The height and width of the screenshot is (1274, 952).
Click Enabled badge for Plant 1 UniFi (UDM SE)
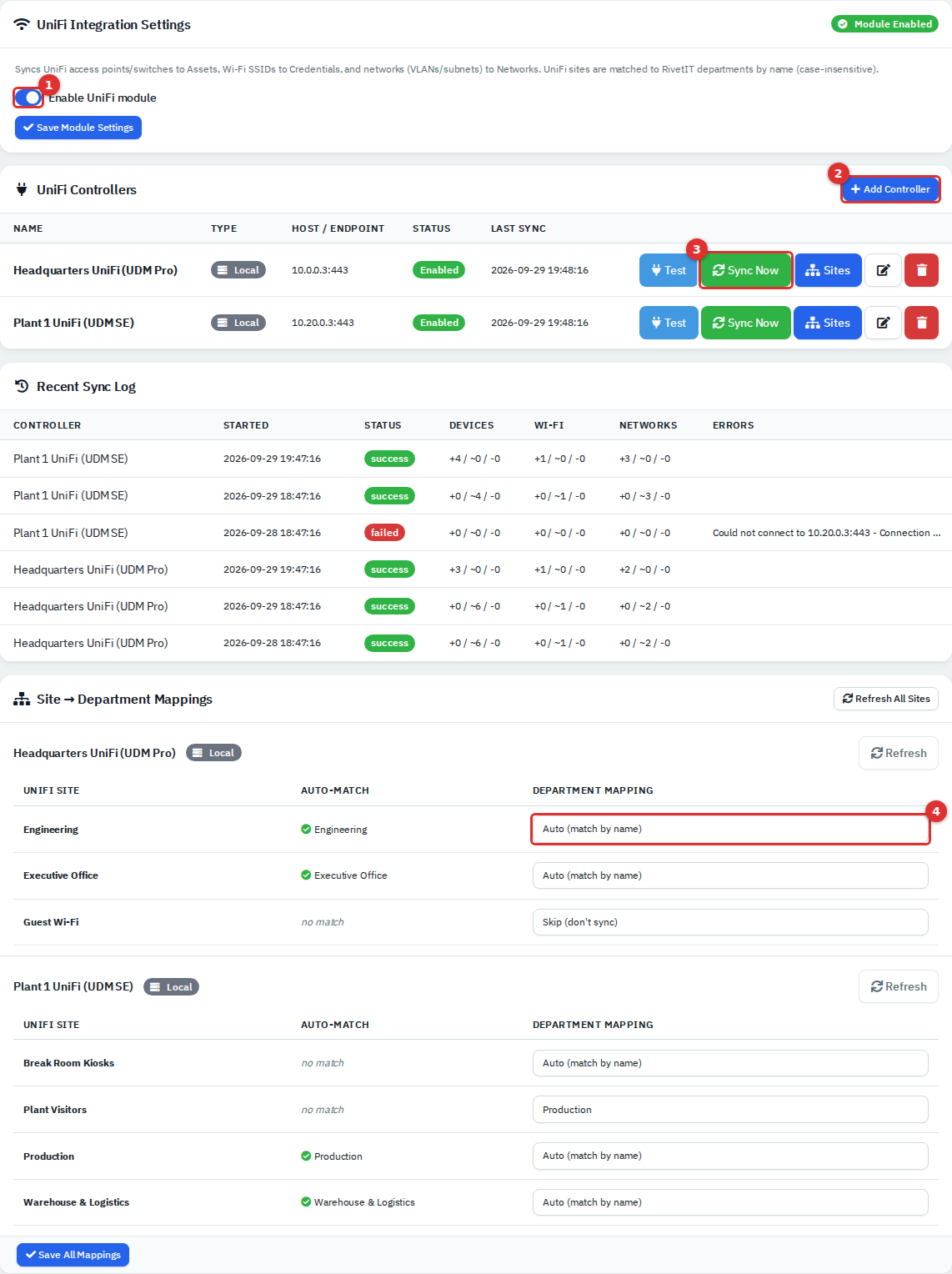tap(439, 323)
